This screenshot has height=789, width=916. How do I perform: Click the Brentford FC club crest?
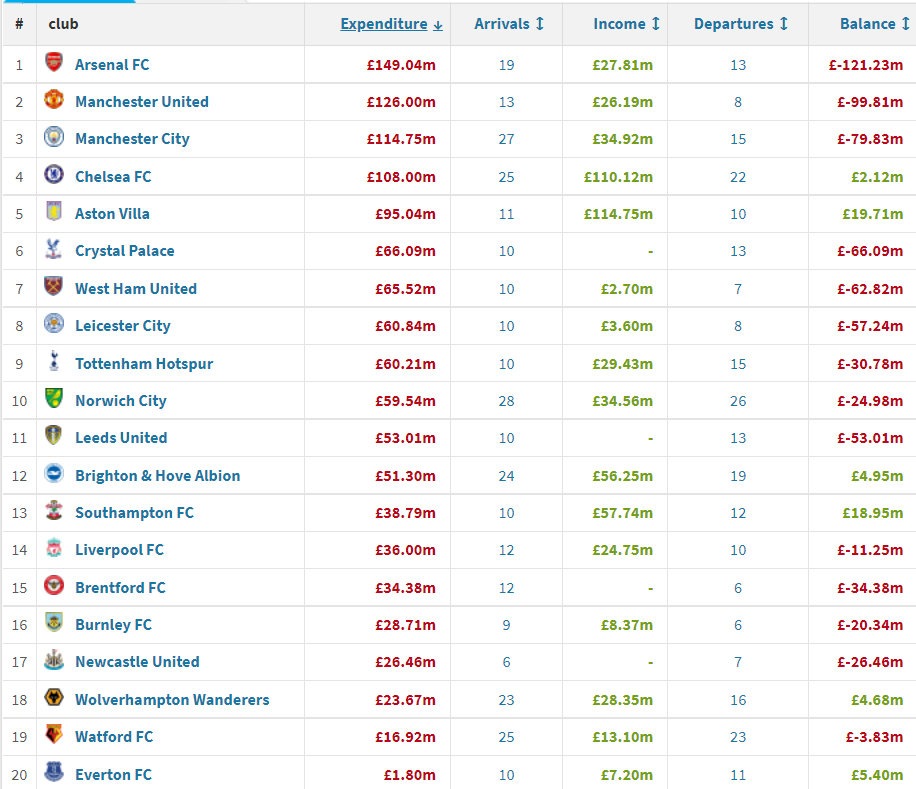coord(54,585)
